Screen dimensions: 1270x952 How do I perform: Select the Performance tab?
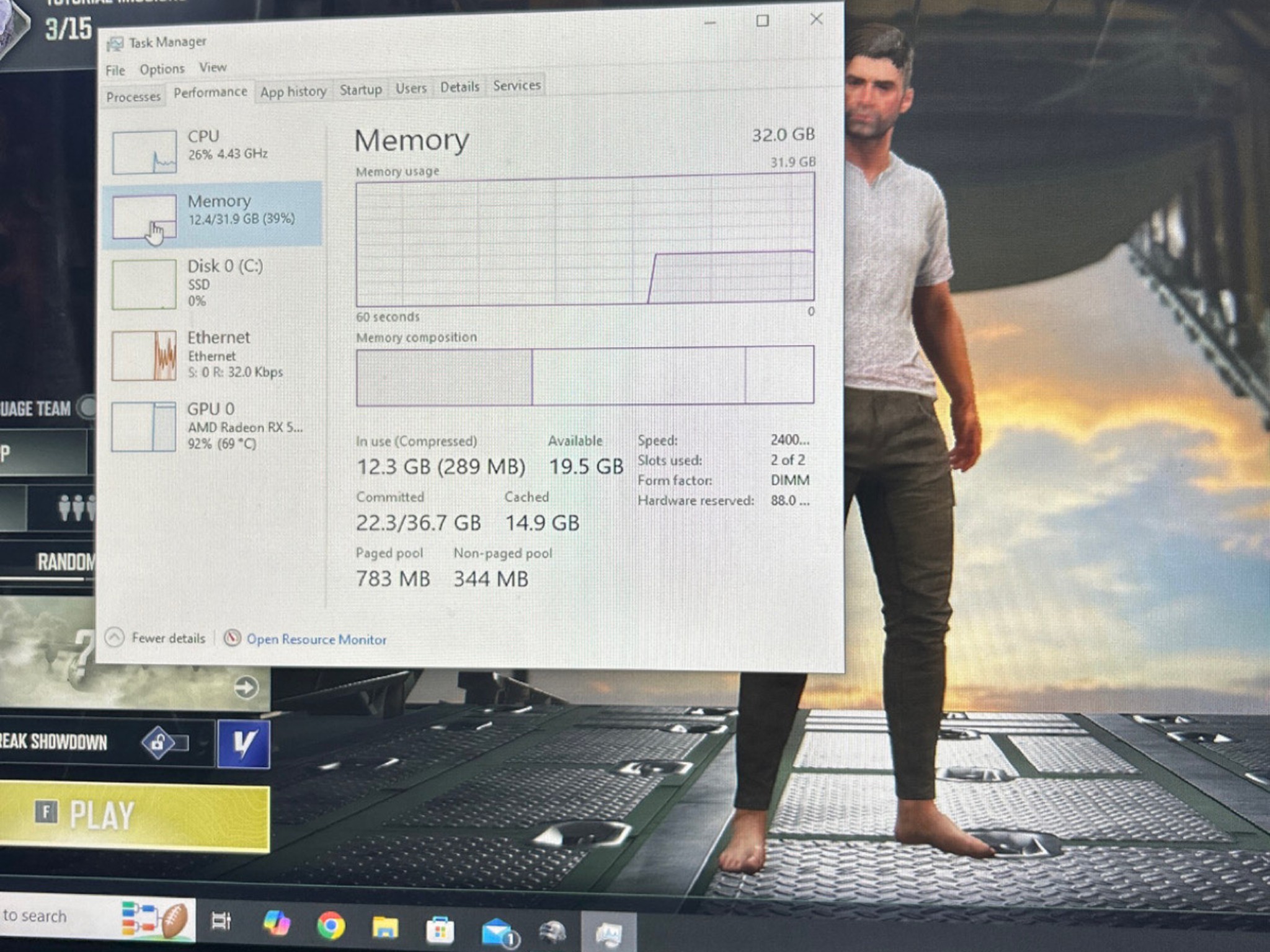210,92
